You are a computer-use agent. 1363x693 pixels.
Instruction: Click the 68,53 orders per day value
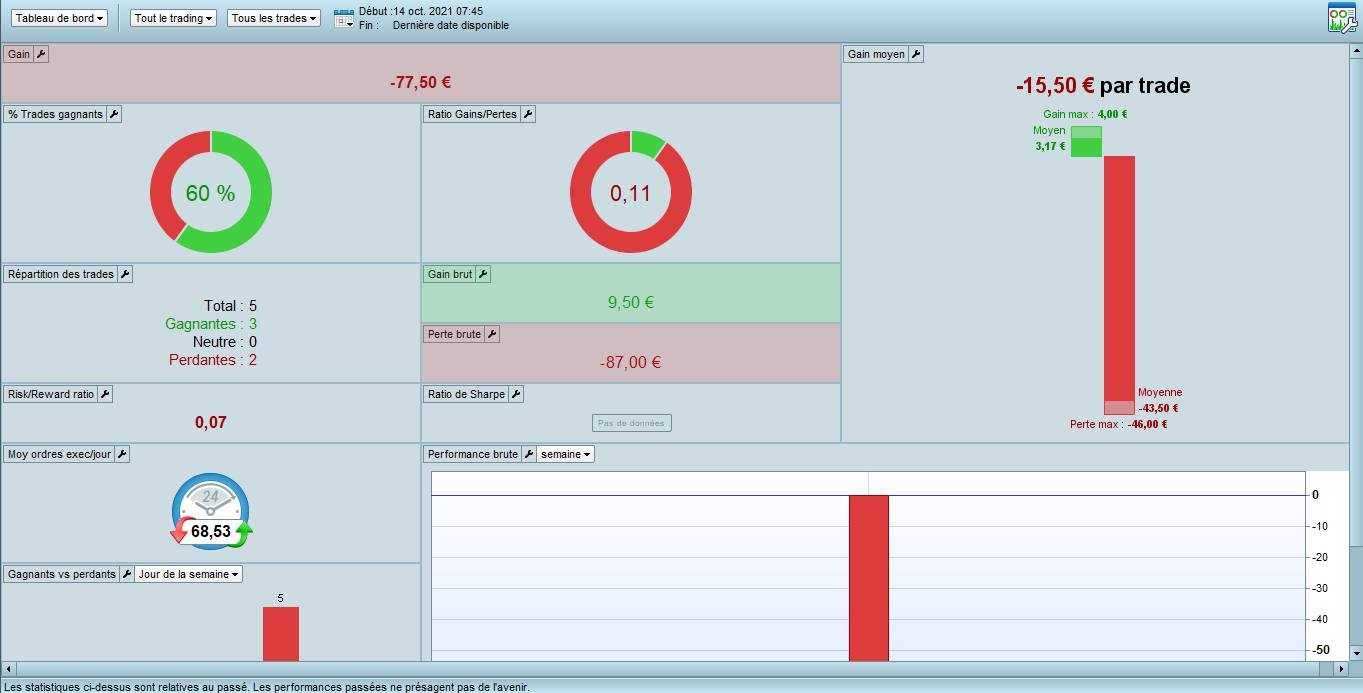(211, 532)
